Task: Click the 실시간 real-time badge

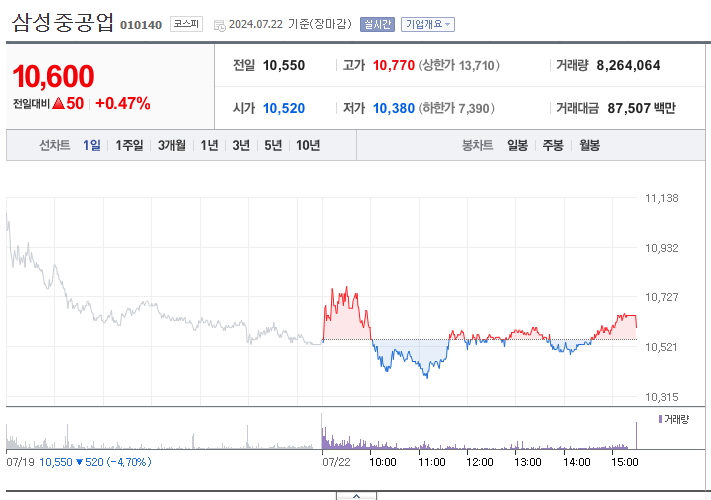Action: coord(377,24)
